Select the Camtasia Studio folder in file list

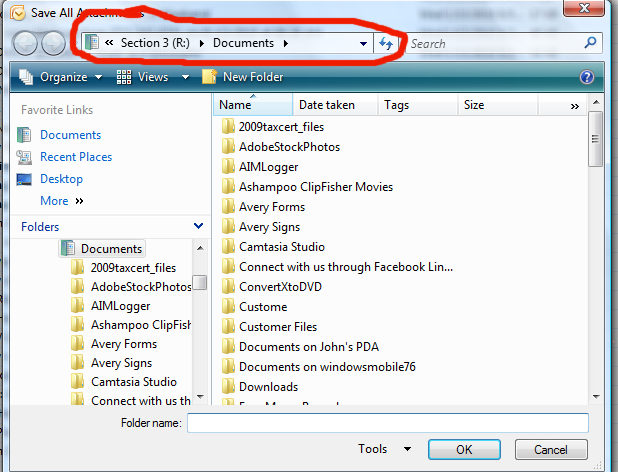tap(282, 247)
